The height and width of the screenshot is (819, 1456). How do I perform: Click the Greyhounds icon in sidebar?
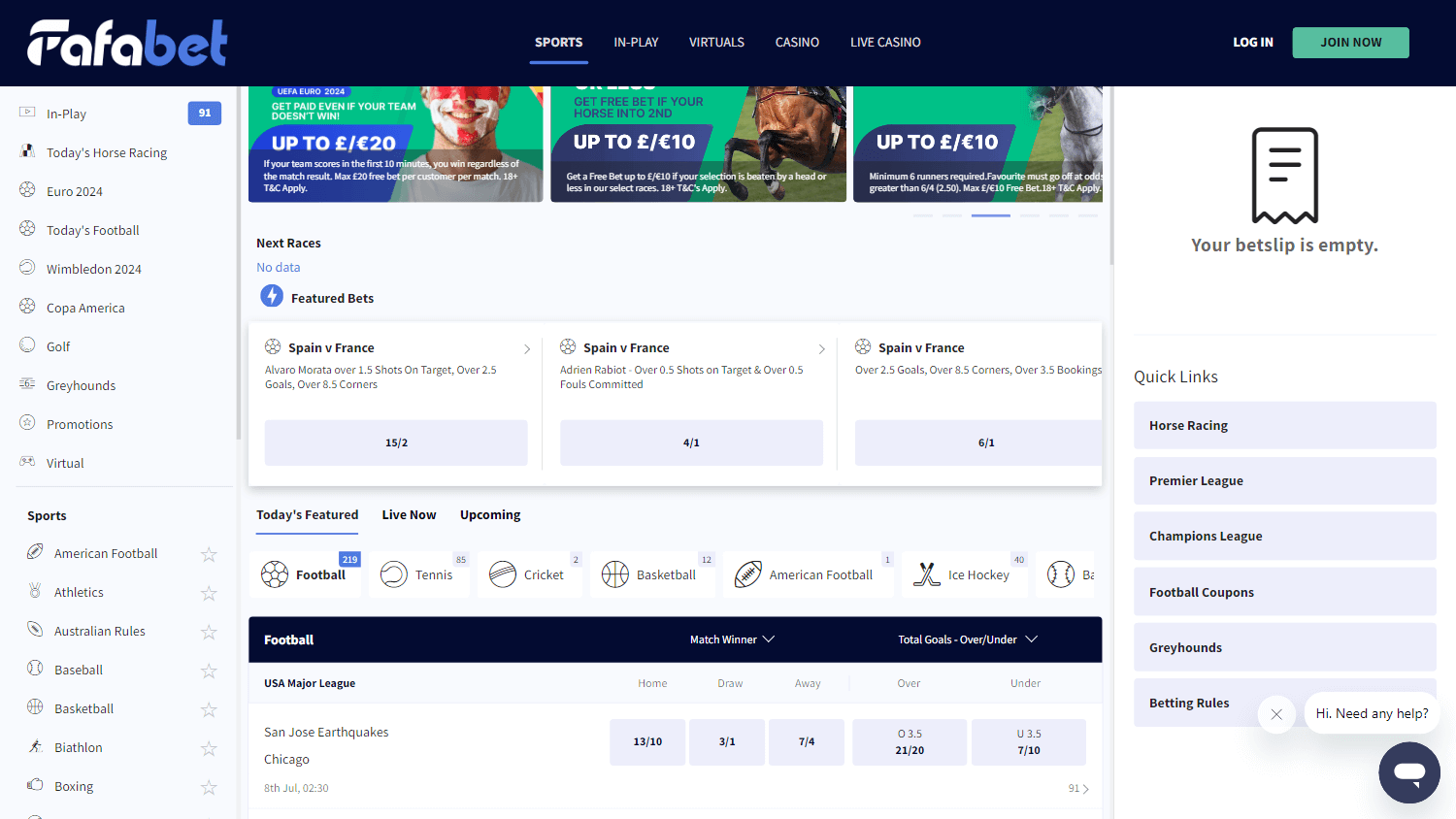(27, 384)
